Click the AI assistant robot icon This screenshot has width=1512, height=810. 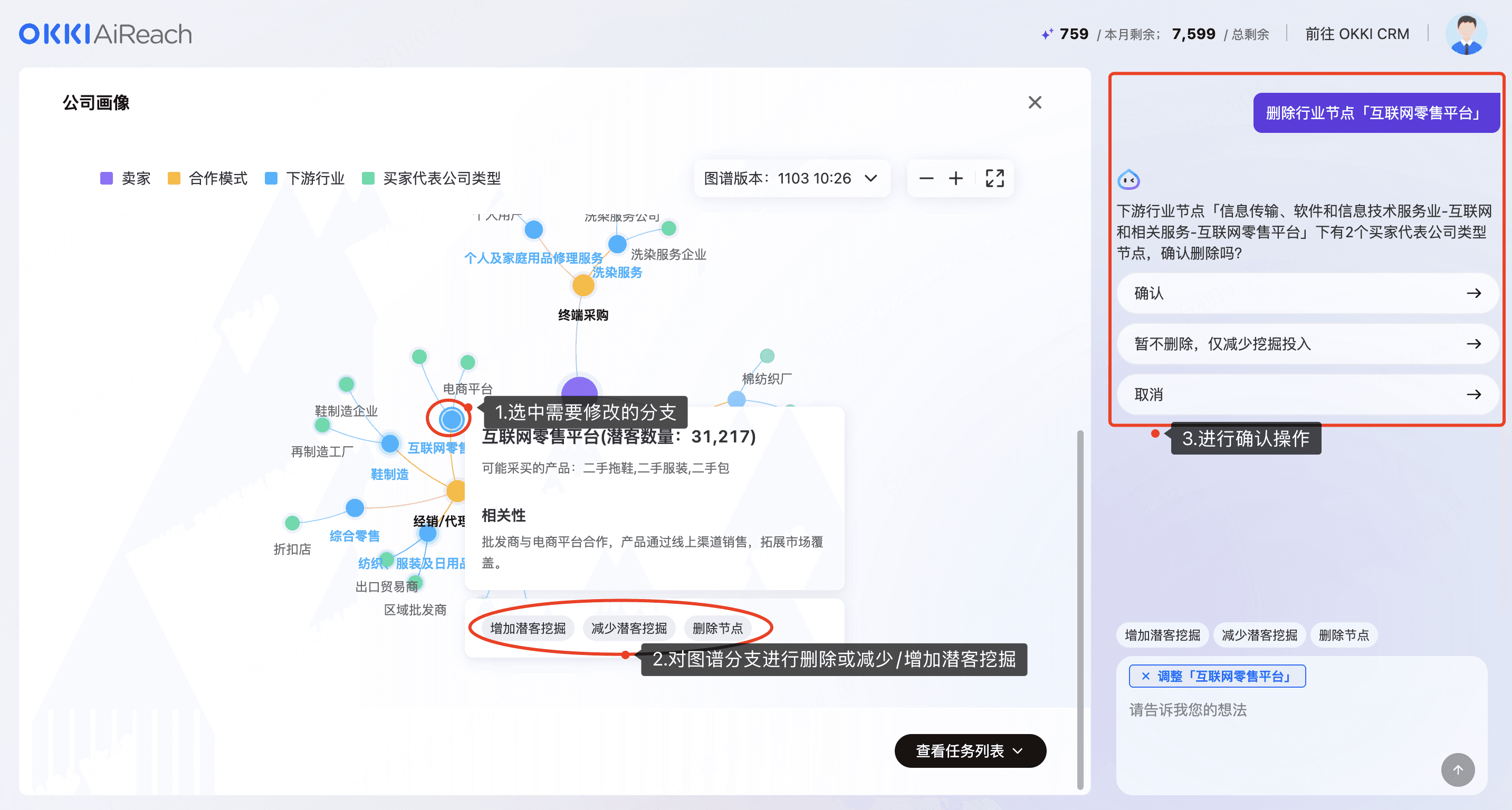click(1128, 179)
